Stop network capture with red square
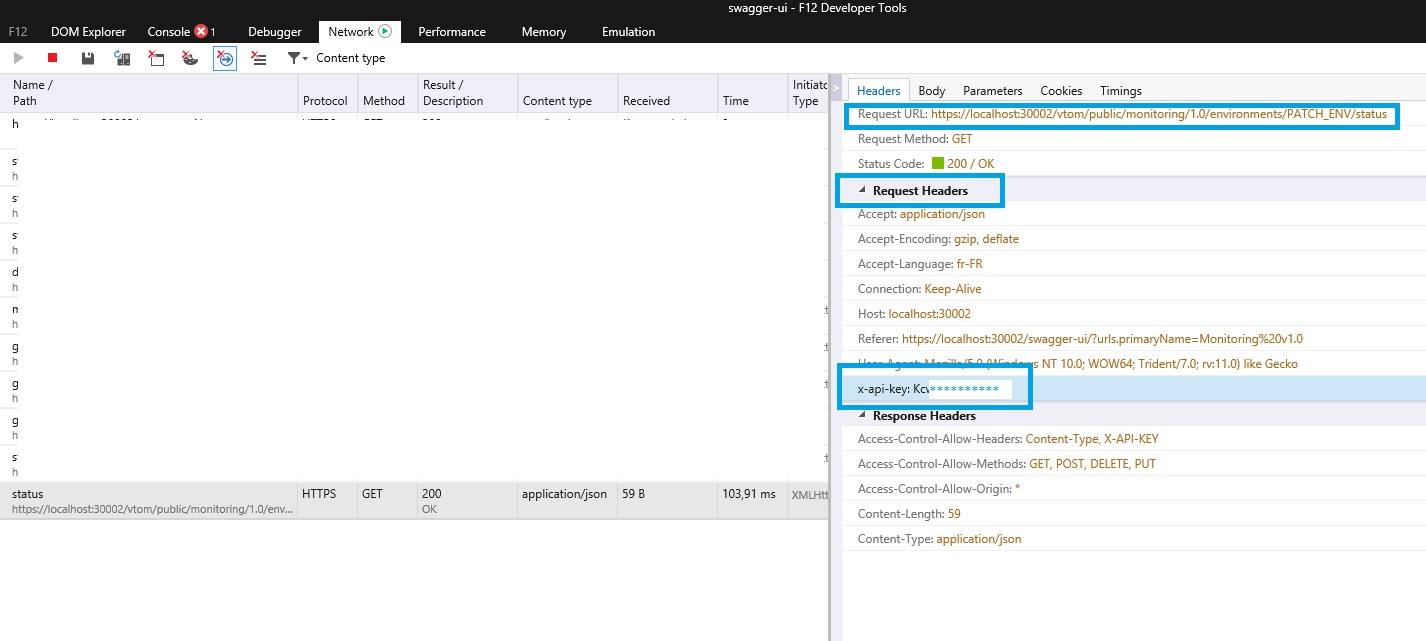 pos(53,59)
